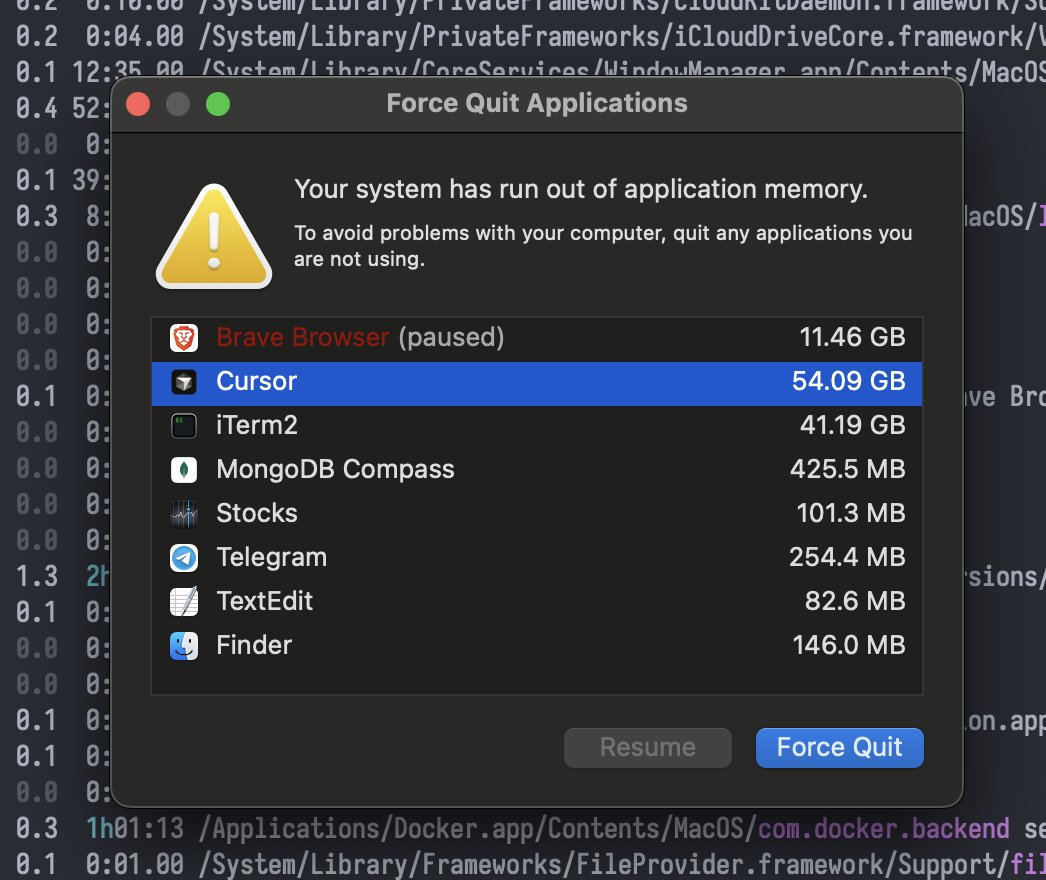Viewport: 1046px width, 880px height.
Task: Click the iCloudDriveCore.framework path in terminal
Action: (620, 37)
